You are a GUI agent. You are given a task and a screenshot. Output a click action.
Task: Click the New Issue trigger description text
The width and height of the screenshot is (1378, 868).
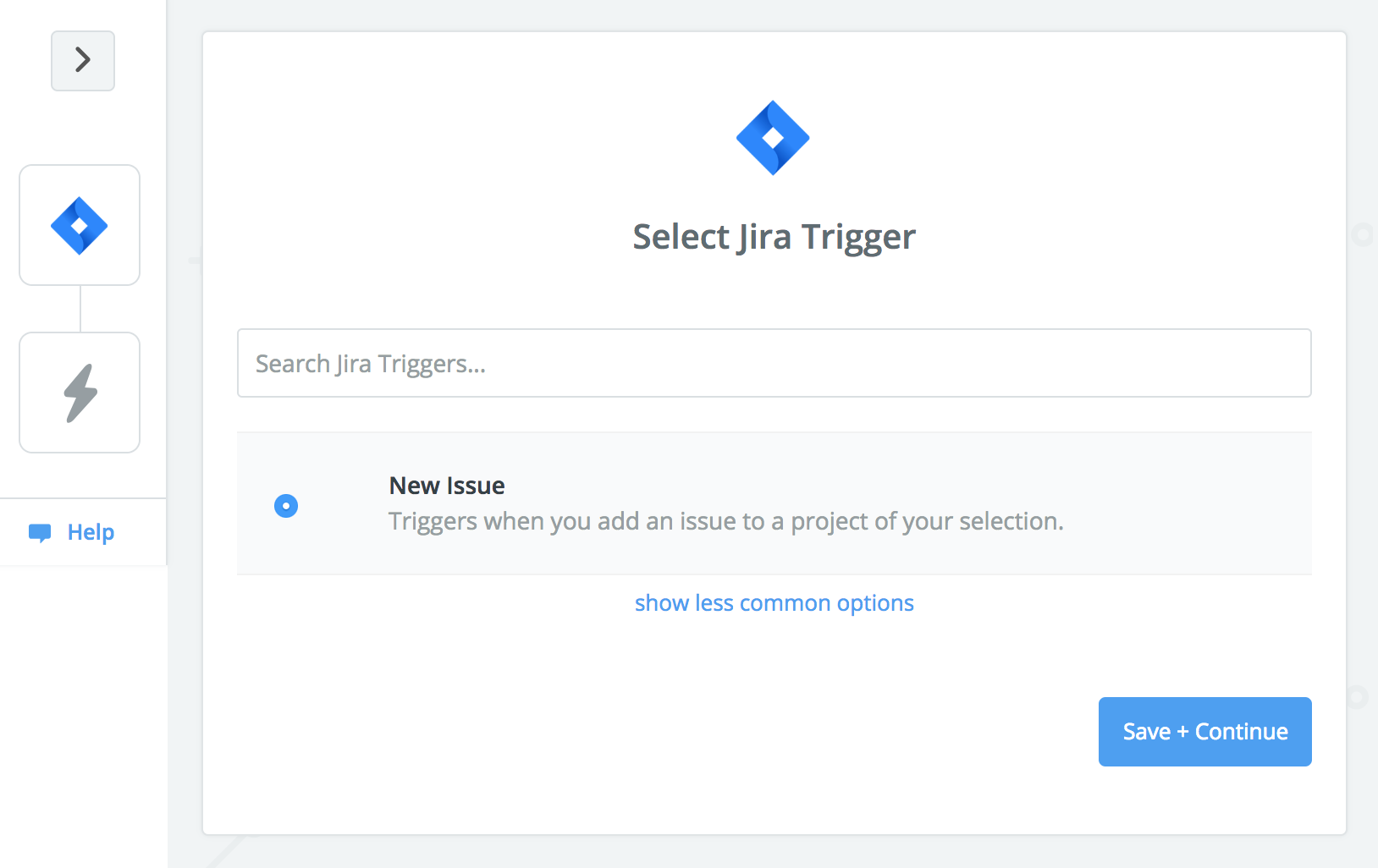[x=725, y=521]
